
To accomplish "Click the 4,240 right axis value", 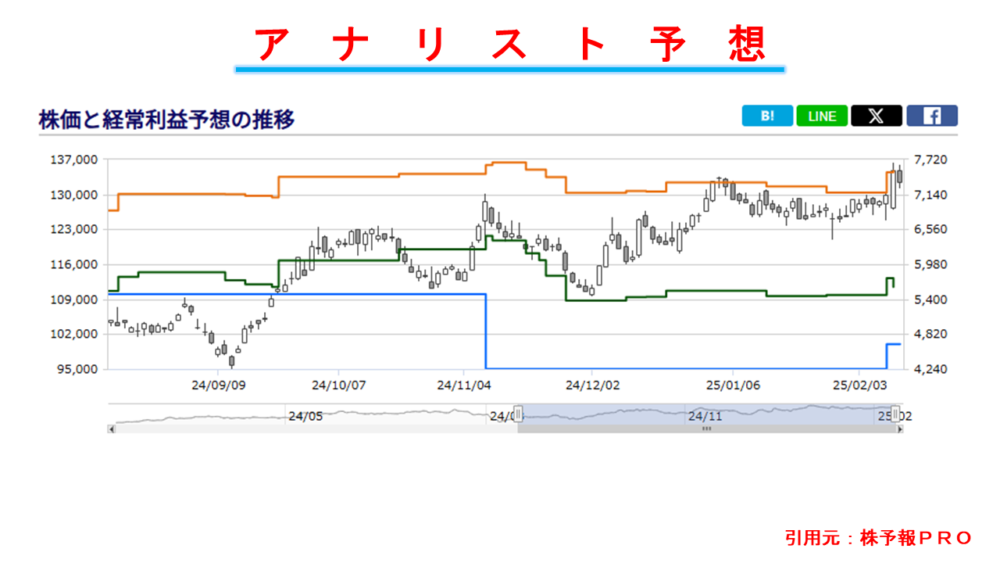I will click(930, 369).
